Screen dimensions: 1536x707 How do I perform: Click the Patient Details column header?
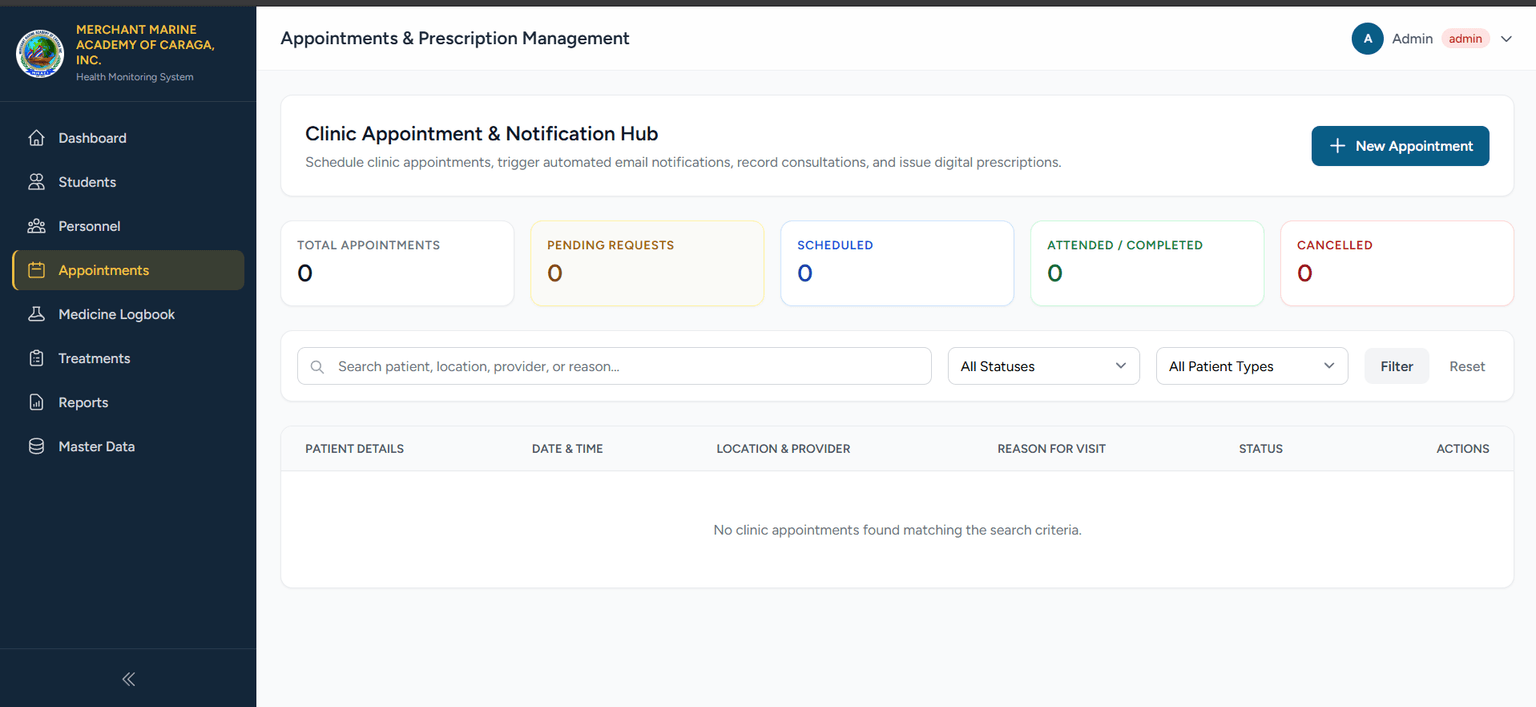click(x=354, y=449)
